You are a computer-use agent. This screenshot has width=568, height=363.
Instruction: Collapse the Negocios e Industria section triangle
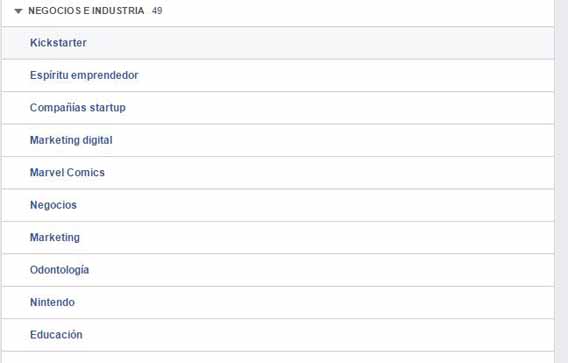pyautogui.click(x=18, y=11)
